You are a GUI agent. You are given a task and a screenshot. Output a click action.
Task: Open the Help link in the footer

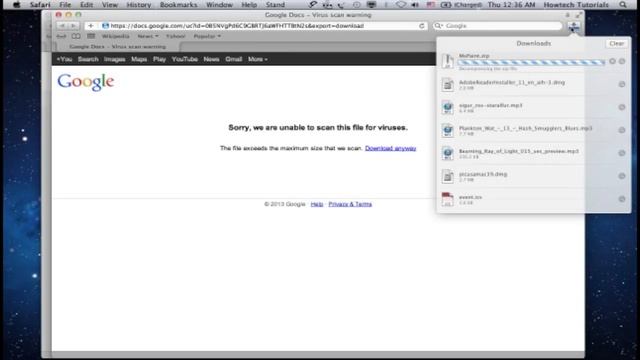tap(317, 204)
